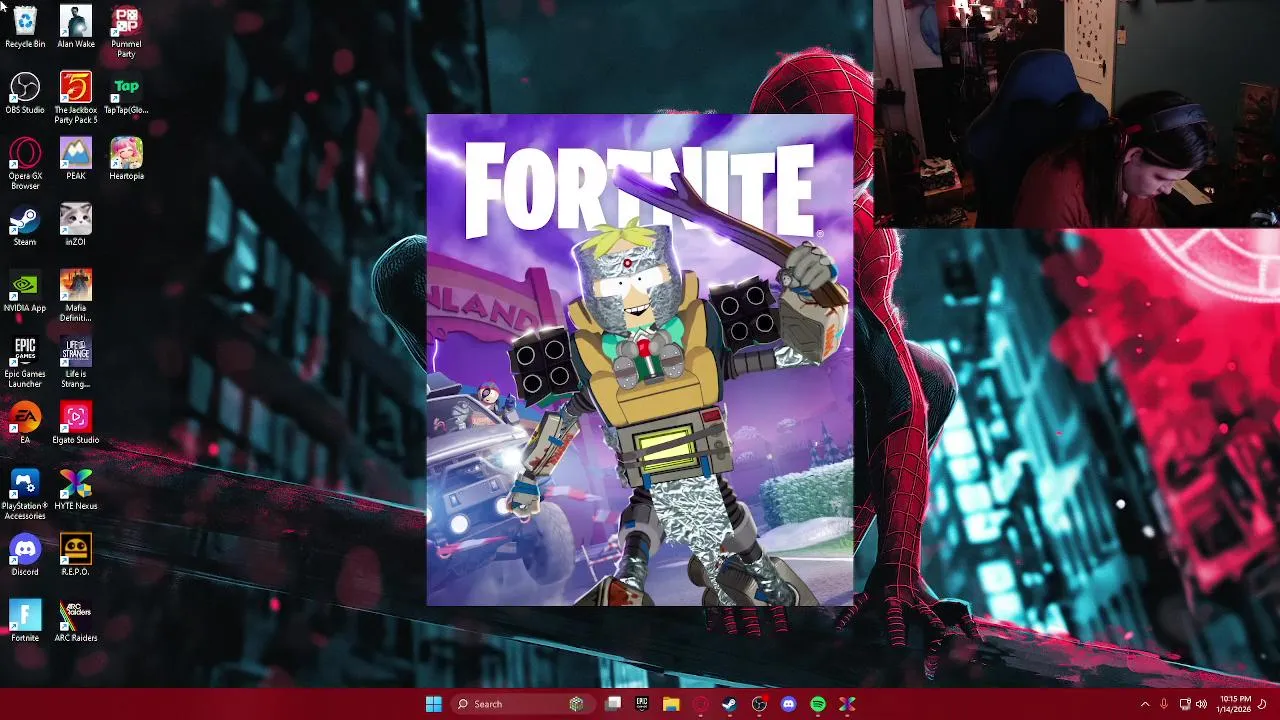Viewport: 1280px width, 720px height.
Task: Select the PEAK desktop shortcut
Action: tap(76, 159)
